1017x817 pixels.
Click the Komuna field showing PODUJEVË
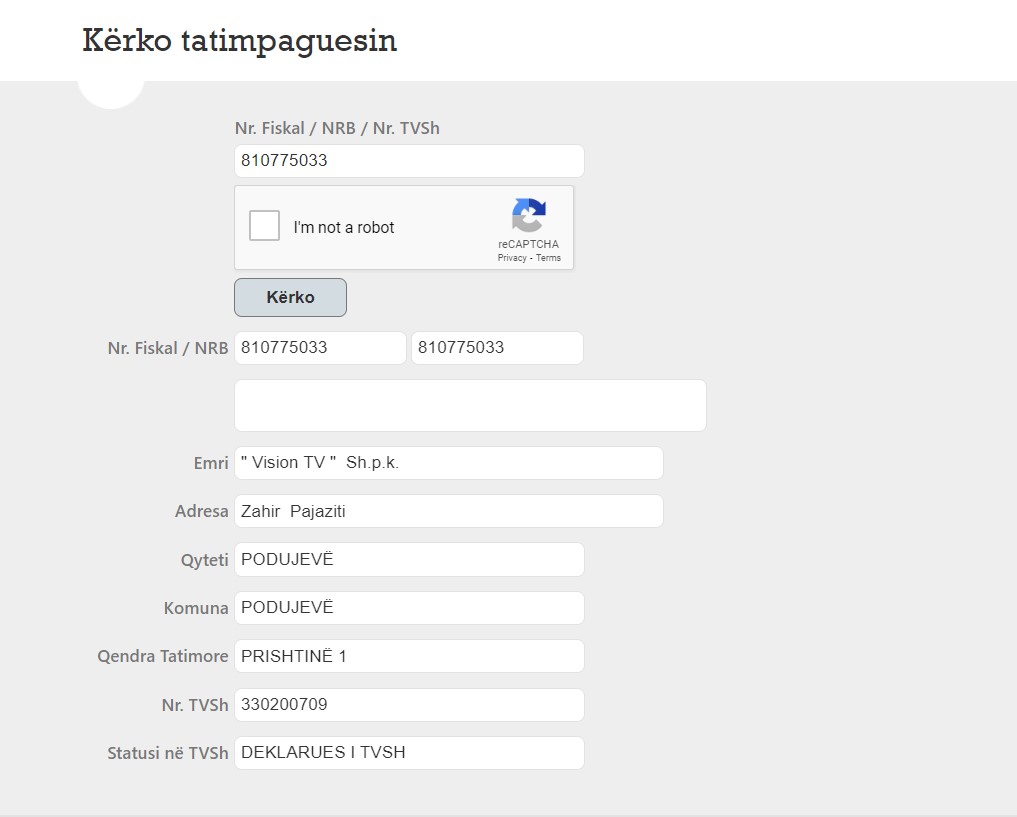click(x=409, y=608)
